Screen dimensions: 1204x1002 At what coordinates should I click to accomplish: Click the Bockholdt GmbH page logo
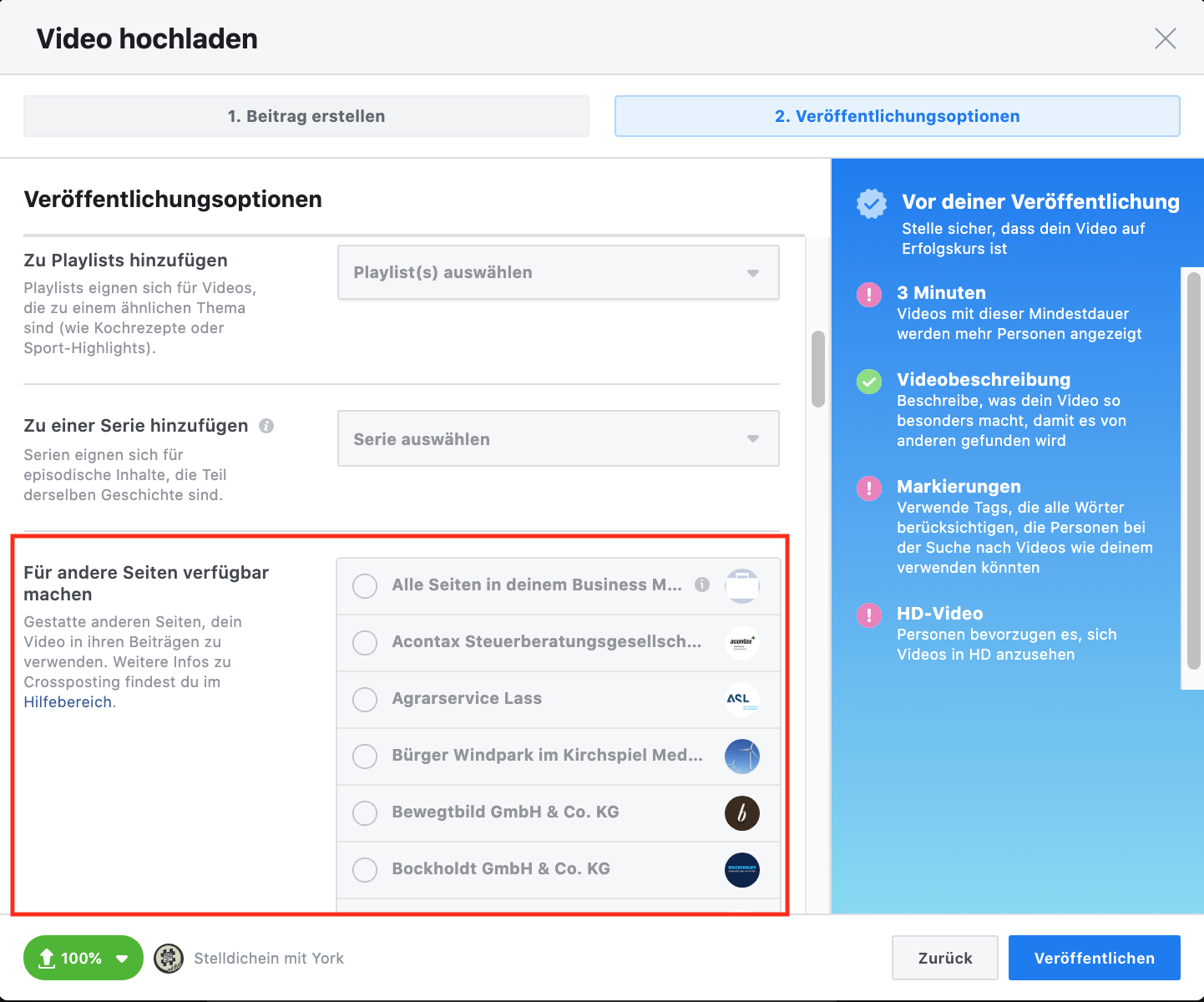tap(741, 870)
